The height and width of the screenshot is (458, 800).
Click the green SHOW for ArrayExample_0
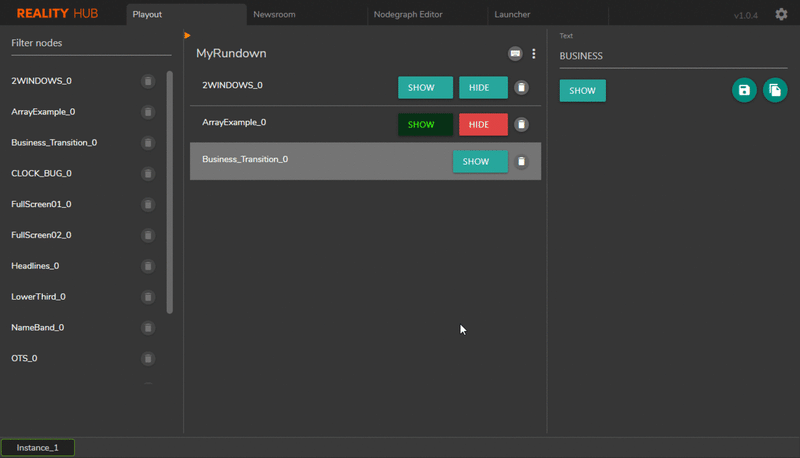(x=425, y=124)
